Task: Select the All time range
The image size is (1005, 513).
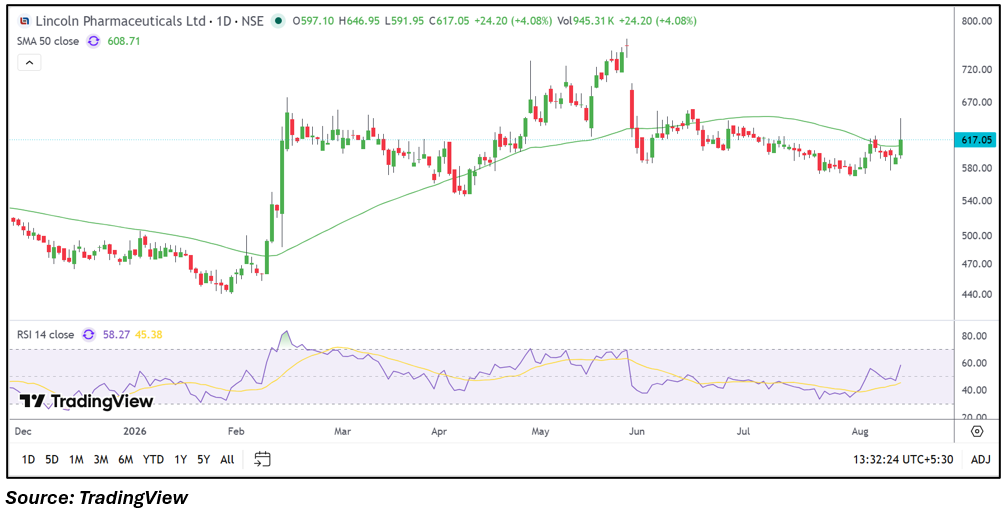Action: pos(227,459)
